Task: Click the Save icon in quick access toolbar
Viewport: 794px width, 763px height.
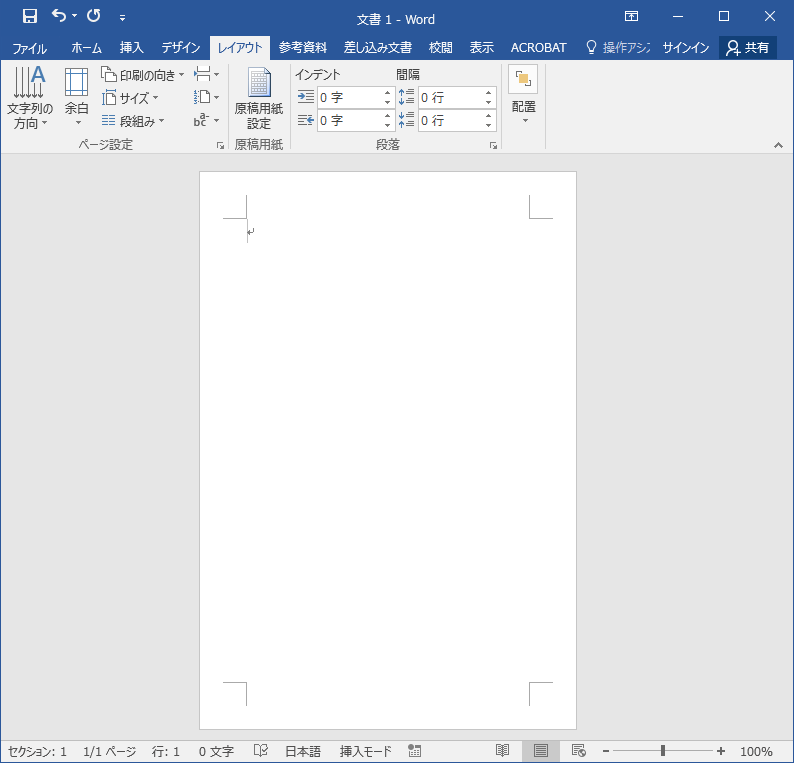Action: (x=30, y=16)
